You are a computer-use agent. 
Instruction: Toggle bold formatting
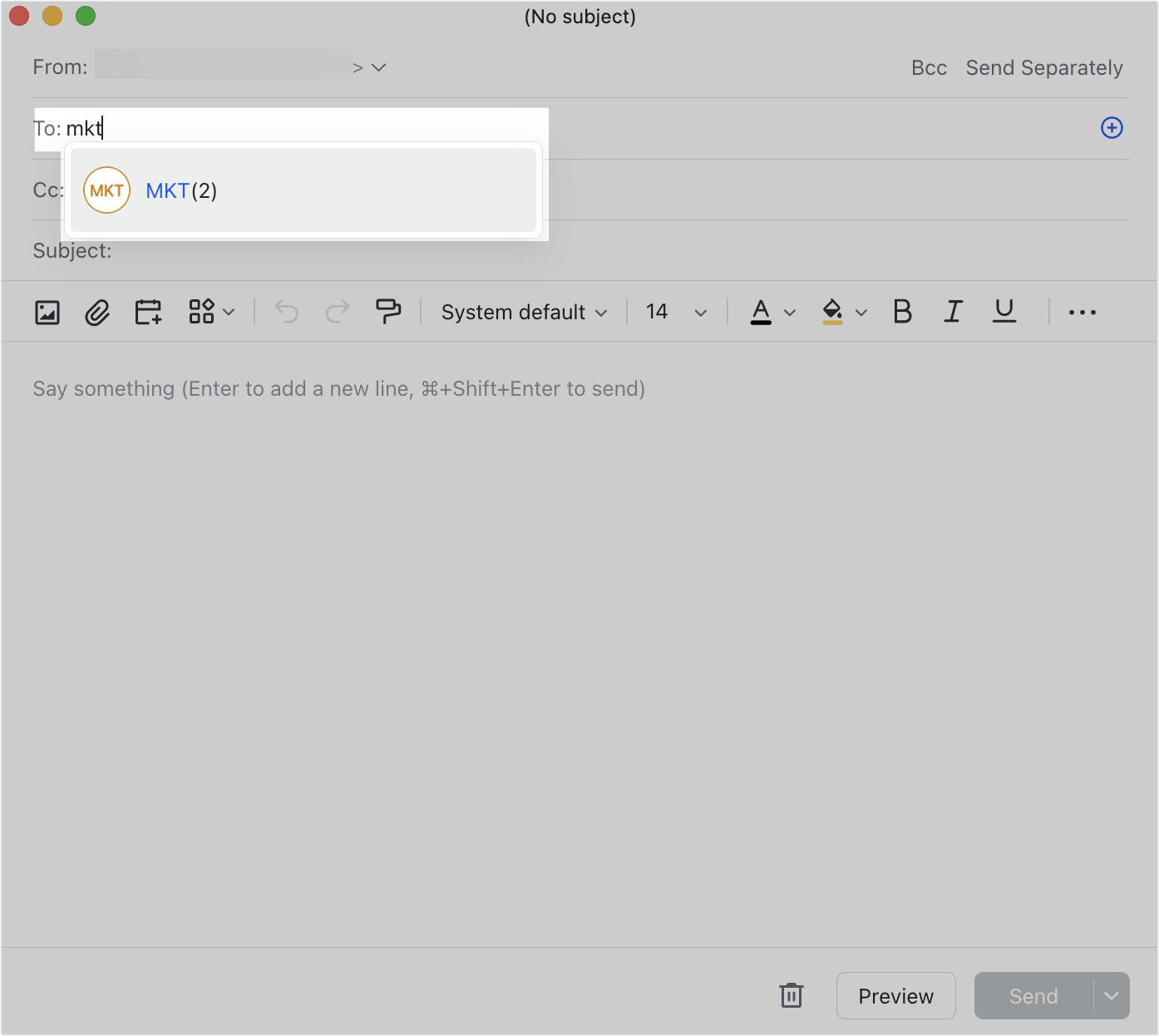coord(902,312)
